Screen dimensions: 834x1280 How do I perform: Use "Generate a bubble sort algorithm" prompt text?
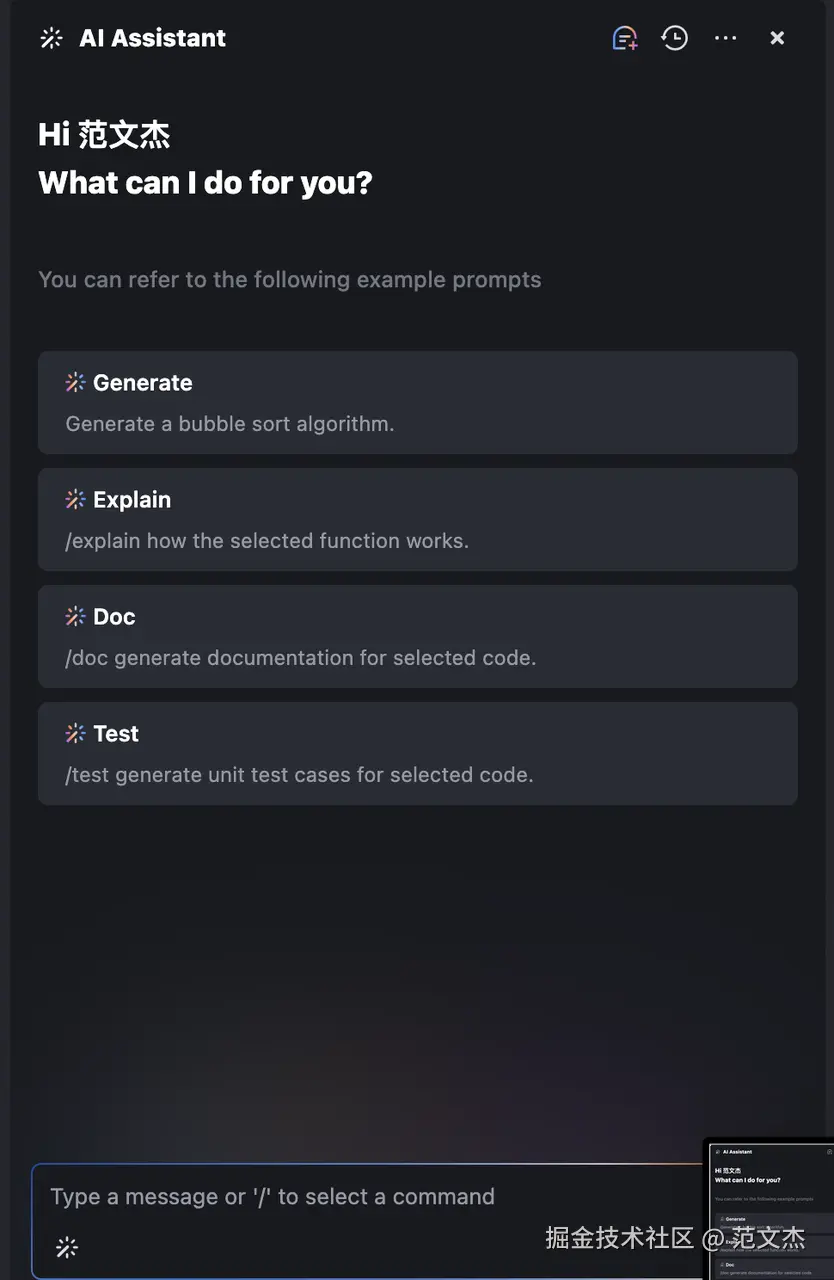click(x=230, y=424)
